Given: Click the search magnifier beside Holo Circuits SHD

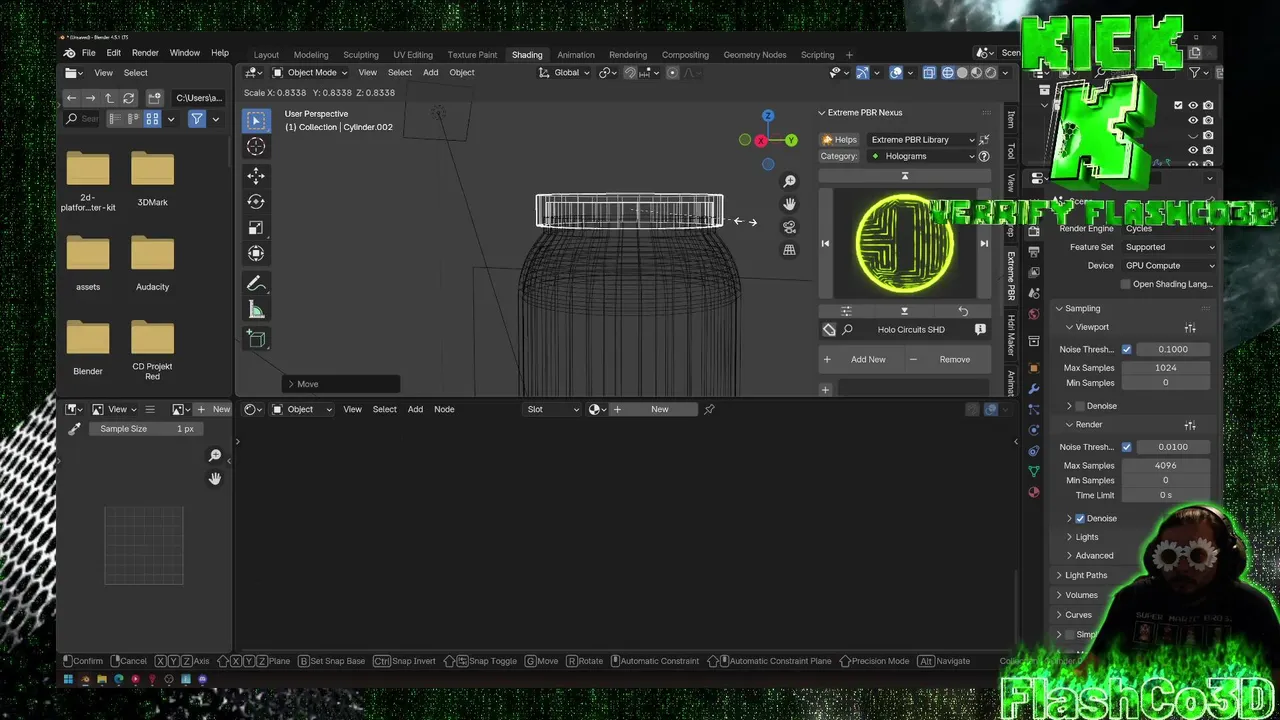Looking at the screenshot, I should (x=847, y=329).
